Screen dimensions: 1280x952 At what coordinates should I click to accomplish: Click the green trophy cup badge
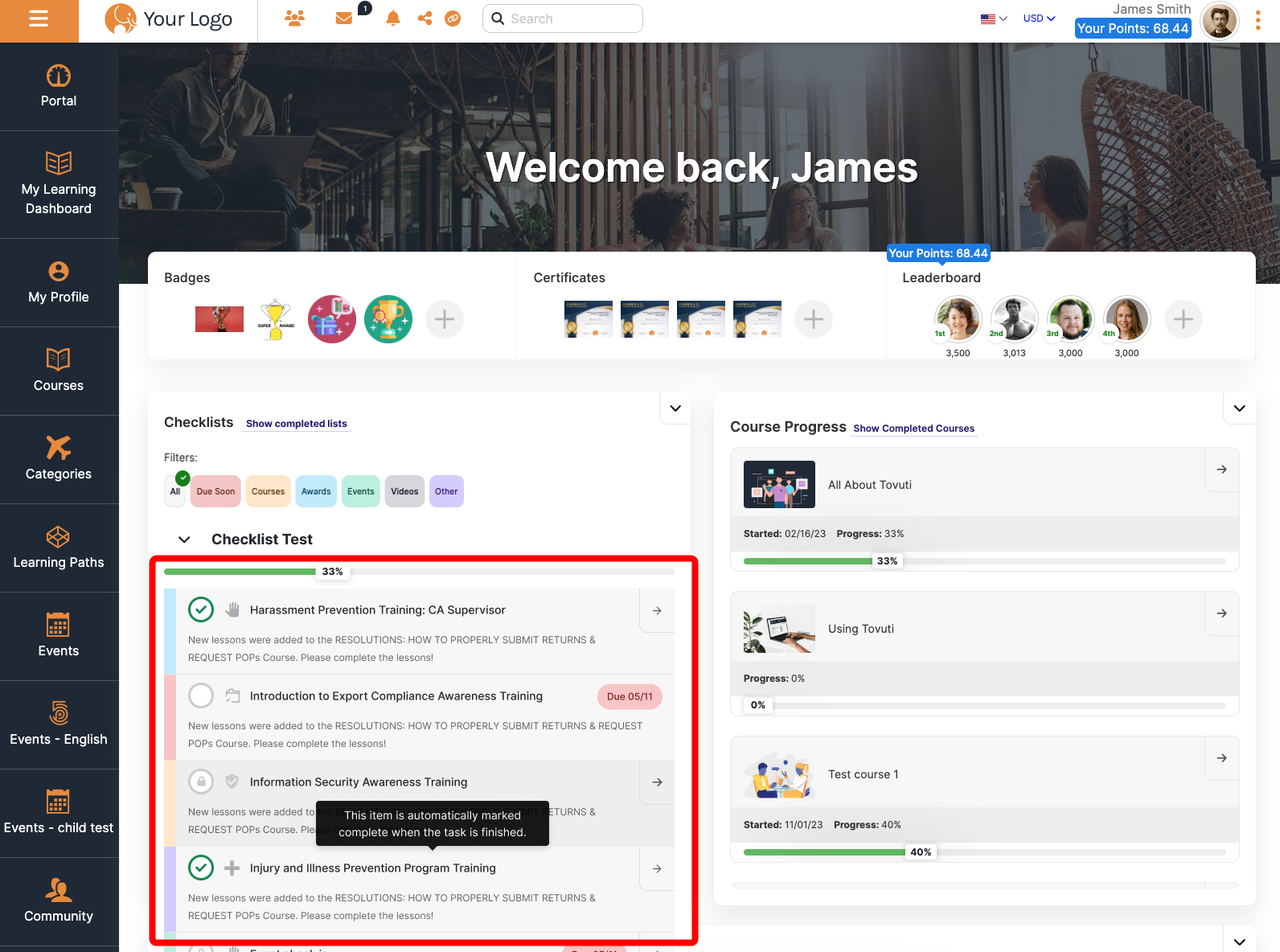388,319
